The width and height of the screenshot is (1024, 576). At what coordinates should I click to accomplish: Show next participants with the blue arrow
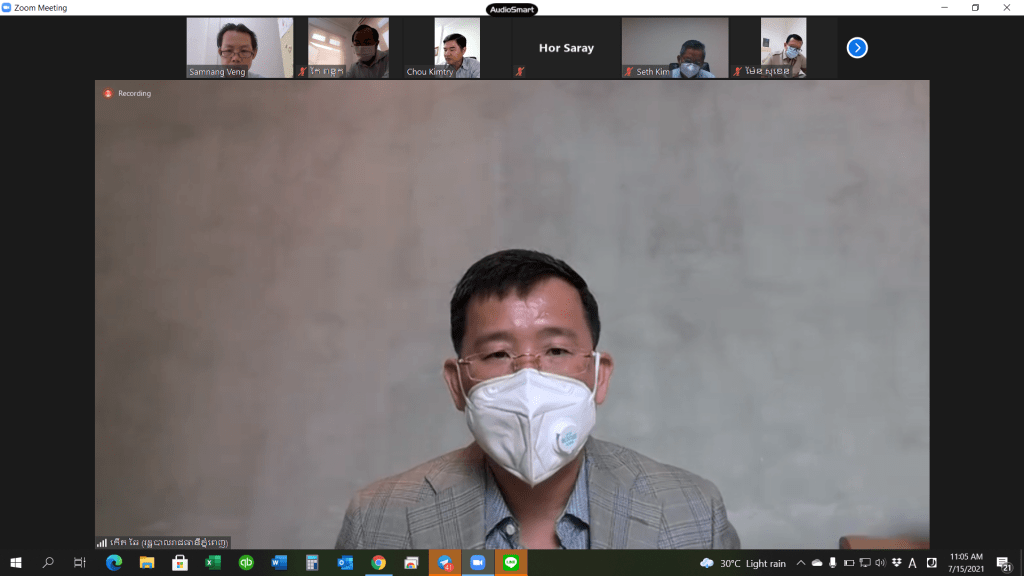[857, 47]
